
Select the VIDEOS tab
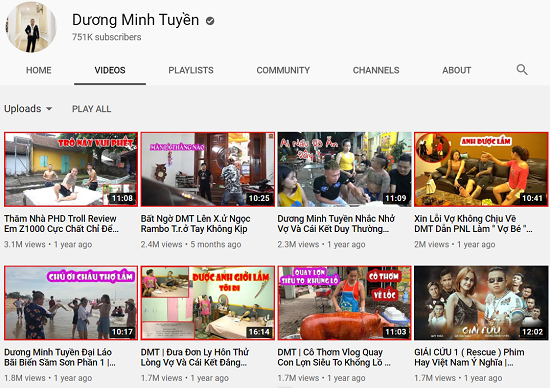click(110, 70)
